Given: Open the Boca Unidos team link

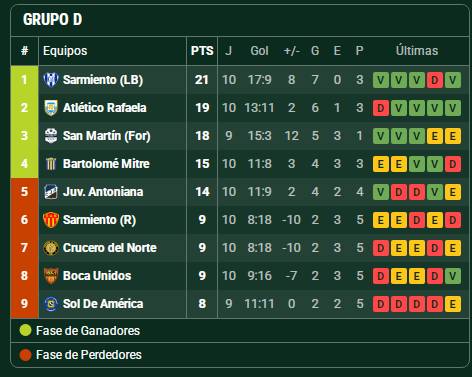Looking at the screenshot, I should pyautogui.click(x=97, y=276).
